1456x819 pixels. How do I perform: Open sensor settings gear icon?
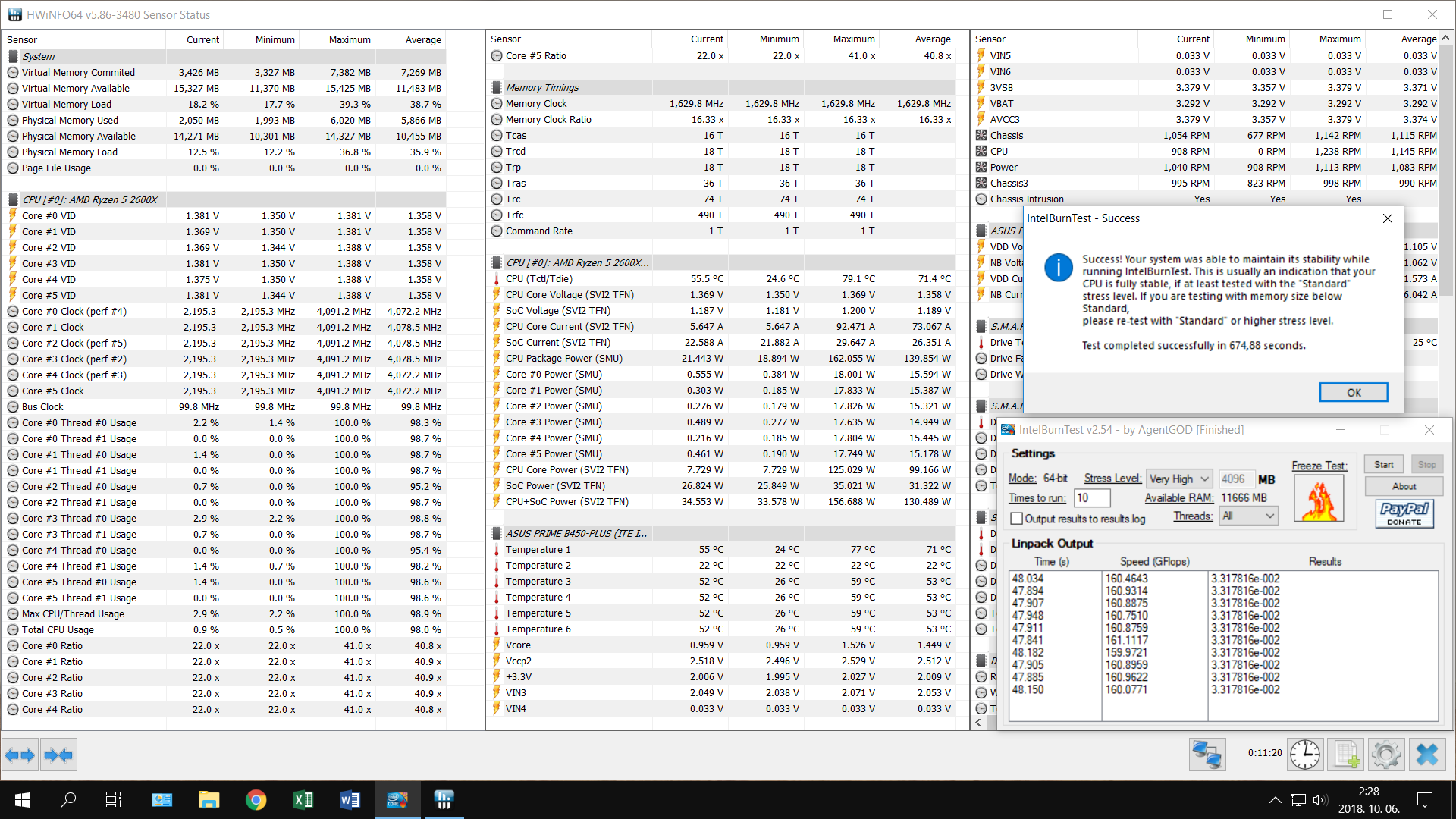point(1386,755)
